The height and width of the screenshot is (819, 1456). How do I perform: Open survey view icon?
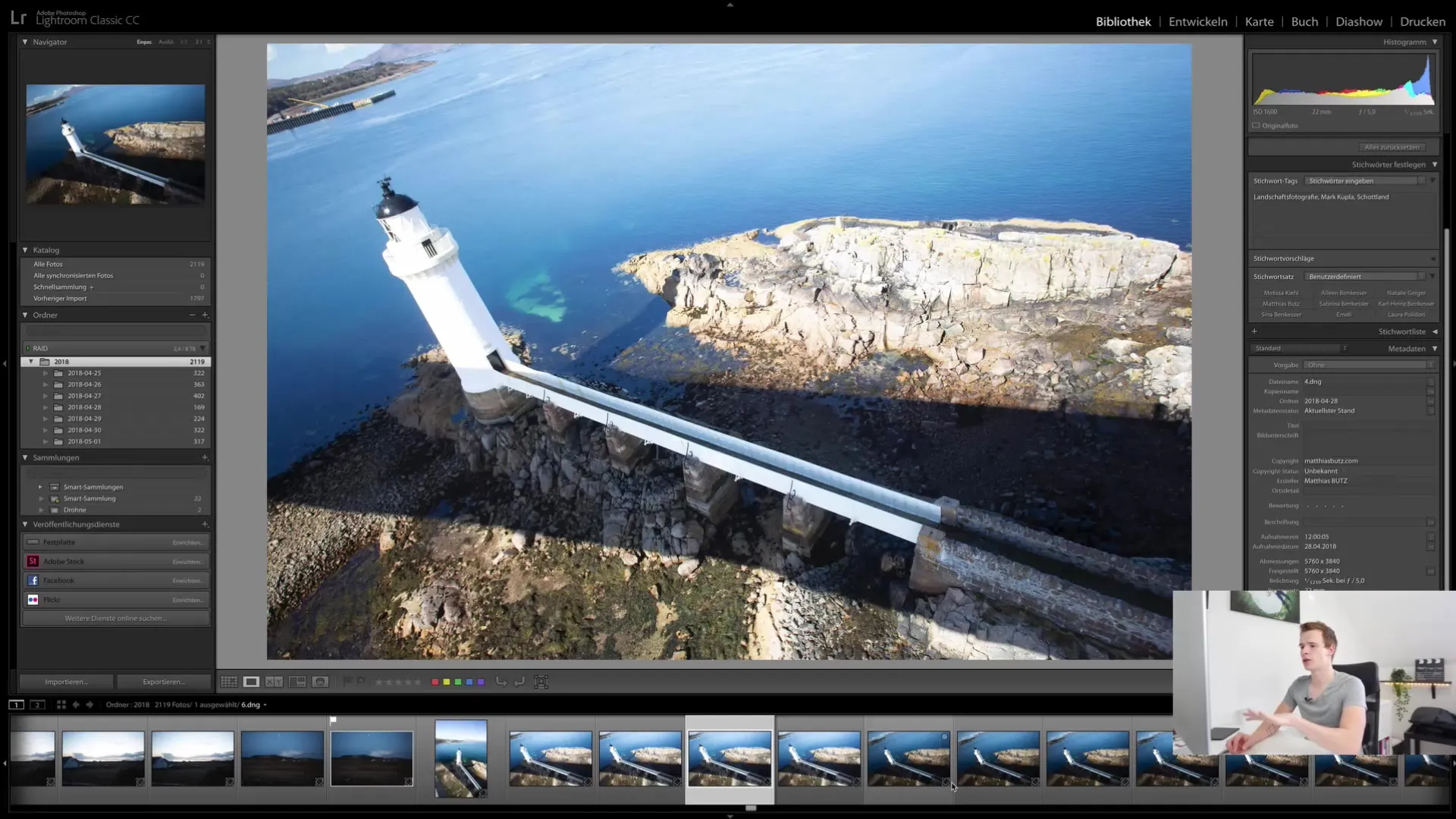coord(297,682)
